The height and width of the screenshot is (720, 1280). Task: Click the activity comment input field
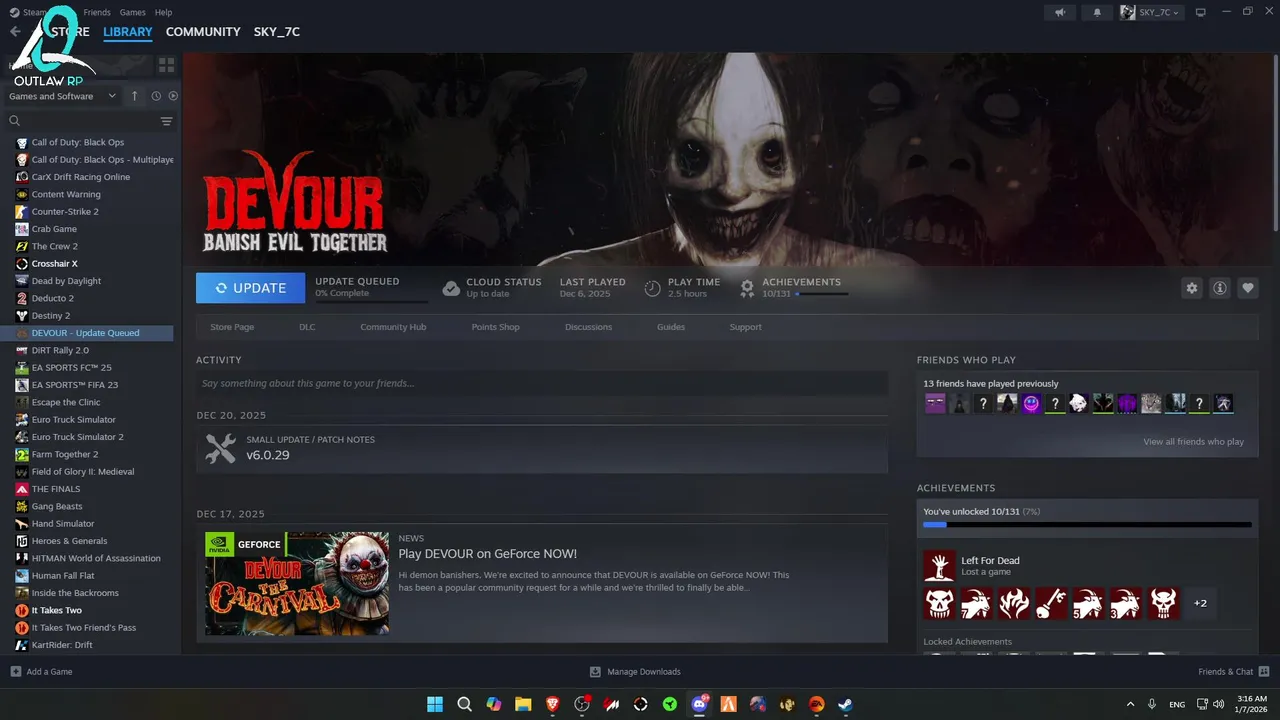[x=542, y=383]
